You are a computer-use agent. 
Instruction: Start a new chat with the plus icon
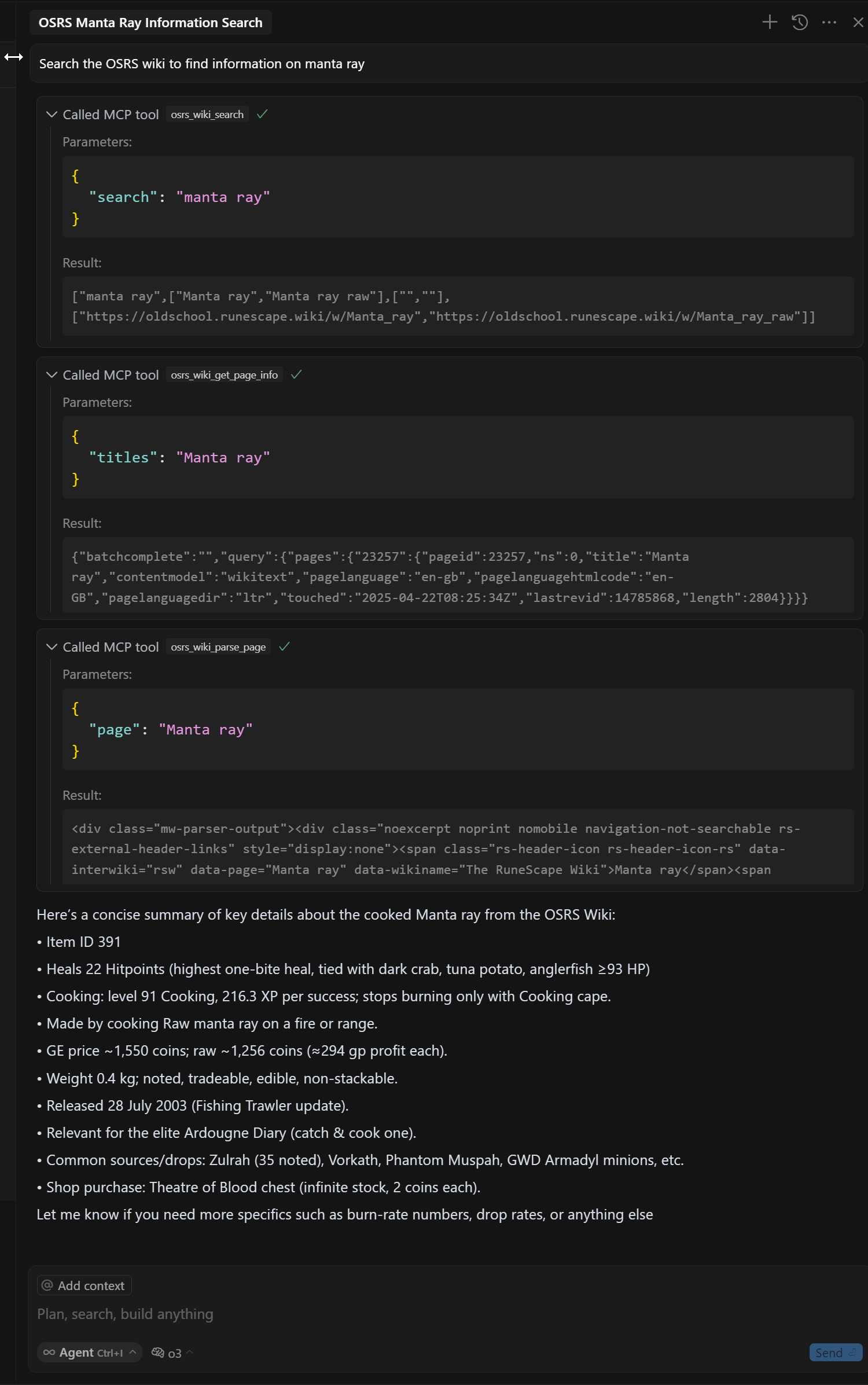(x=769, y=23)
